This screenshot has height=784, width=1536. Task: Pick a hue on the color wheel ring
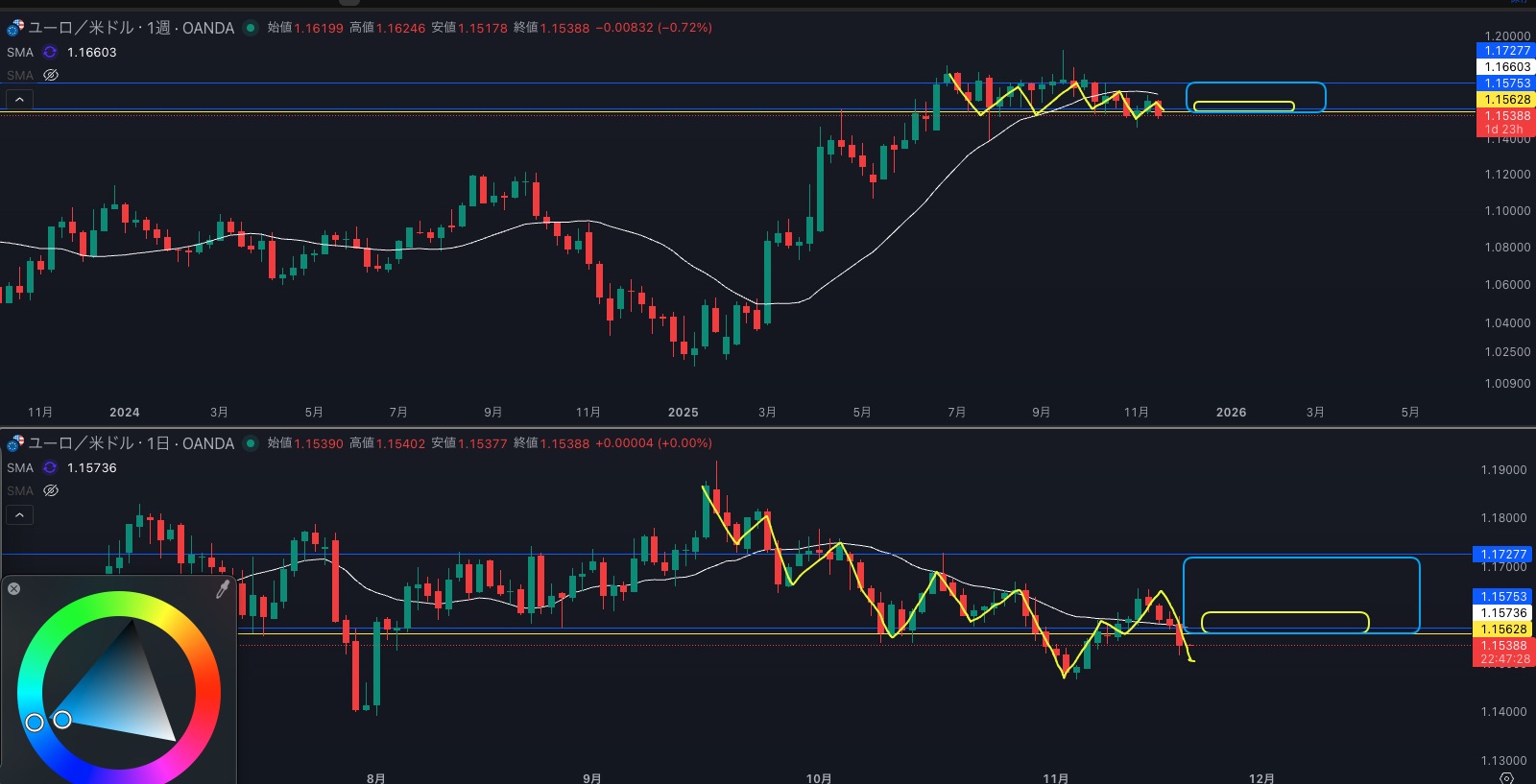119,603
